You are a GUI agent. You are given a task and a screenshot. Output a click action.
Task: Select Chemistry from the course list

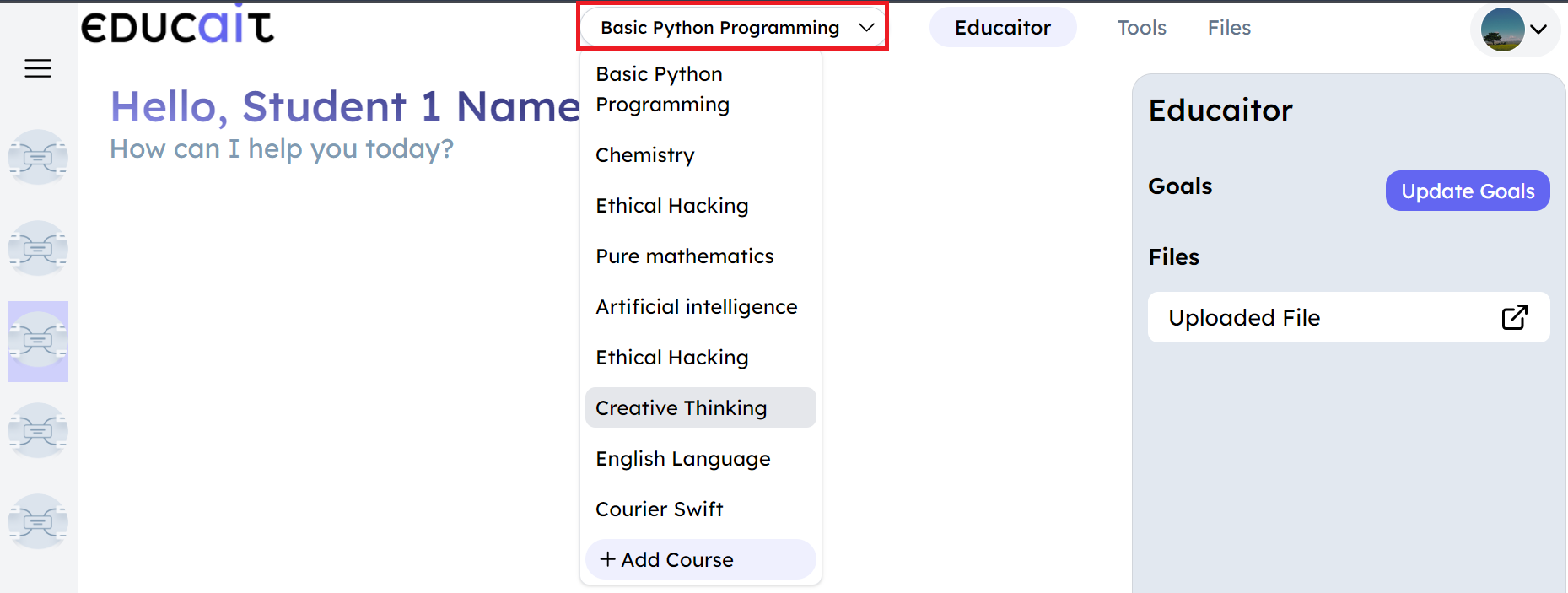click(x=645, y=155)
